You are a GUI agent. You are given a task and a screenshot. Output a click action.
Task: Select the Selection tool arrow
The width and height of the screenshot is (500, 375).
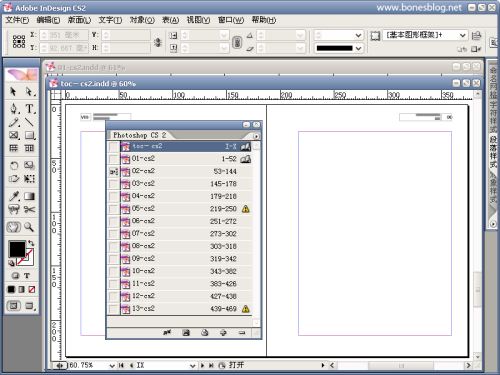pos(13,91)
